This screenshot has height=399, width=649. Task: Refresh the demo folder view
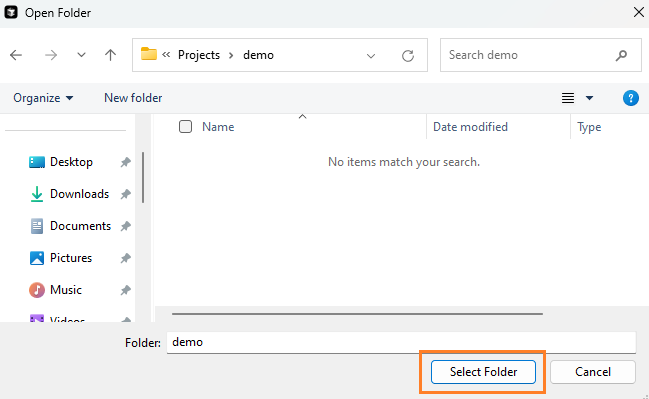[408, 56]
